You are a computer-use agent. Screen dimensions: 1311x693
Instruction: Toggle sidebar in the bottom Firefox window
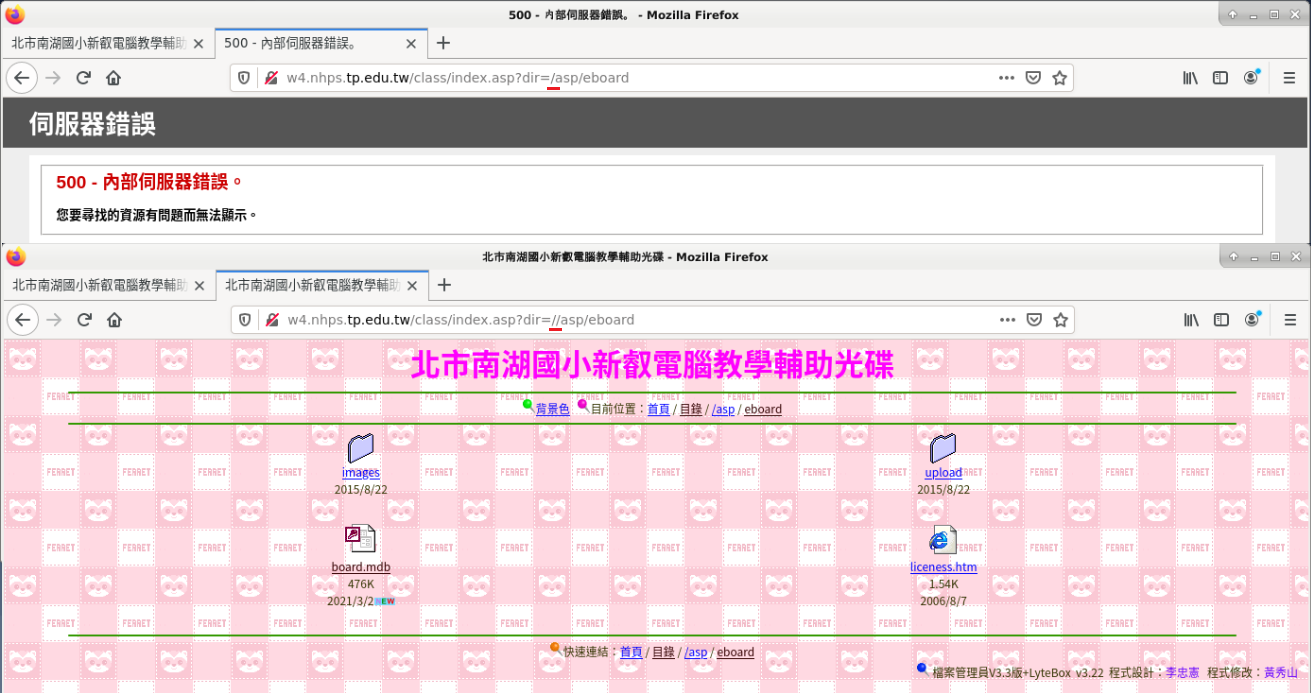[x=1221, y=320]
